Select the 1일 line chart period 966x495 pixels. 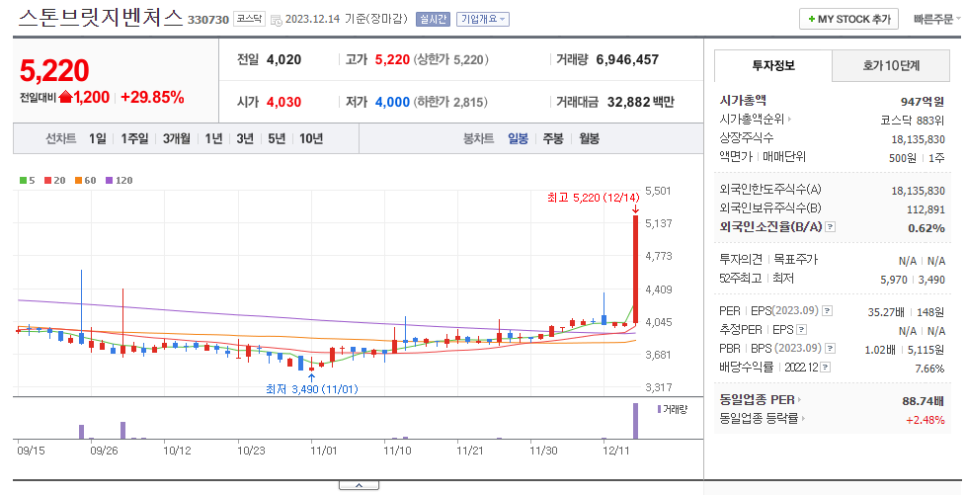tap(97, 139)
